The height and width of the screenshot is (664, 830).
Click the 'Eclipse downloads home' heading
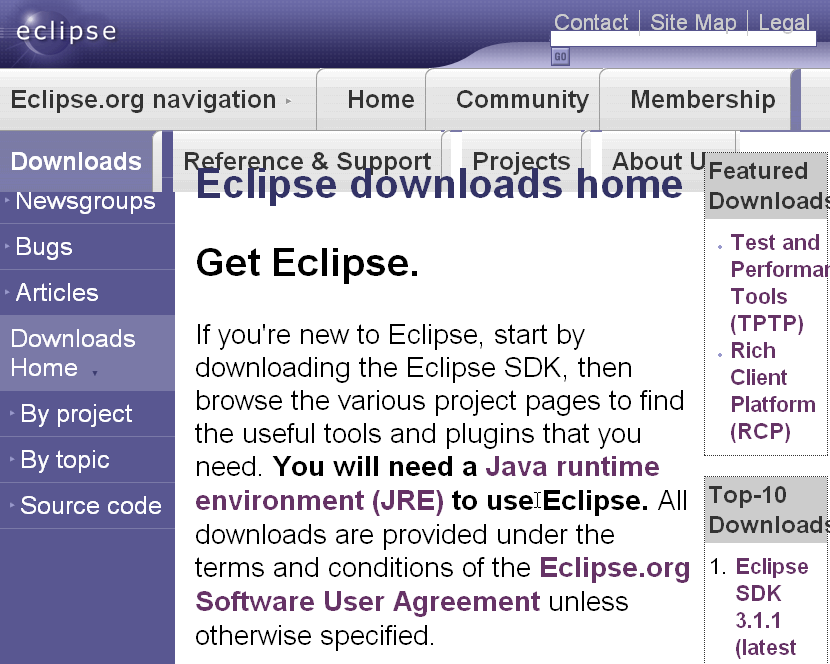439,184
